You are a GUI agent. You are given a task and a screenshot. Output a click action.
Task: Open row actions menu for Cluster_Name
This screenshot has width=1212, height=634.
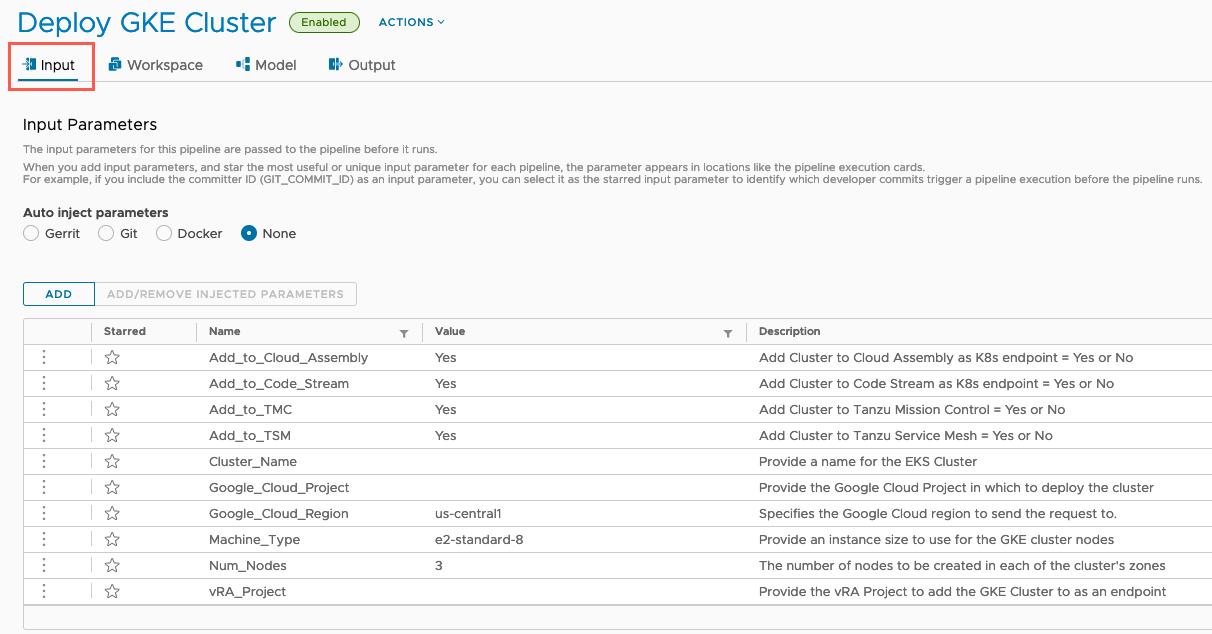pyautogui.click(x=44, y=461)
